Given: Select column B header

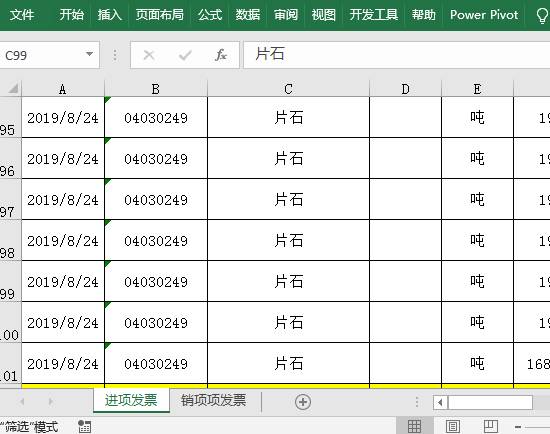Looking at the screenshot, I should (x=156, y=89).
